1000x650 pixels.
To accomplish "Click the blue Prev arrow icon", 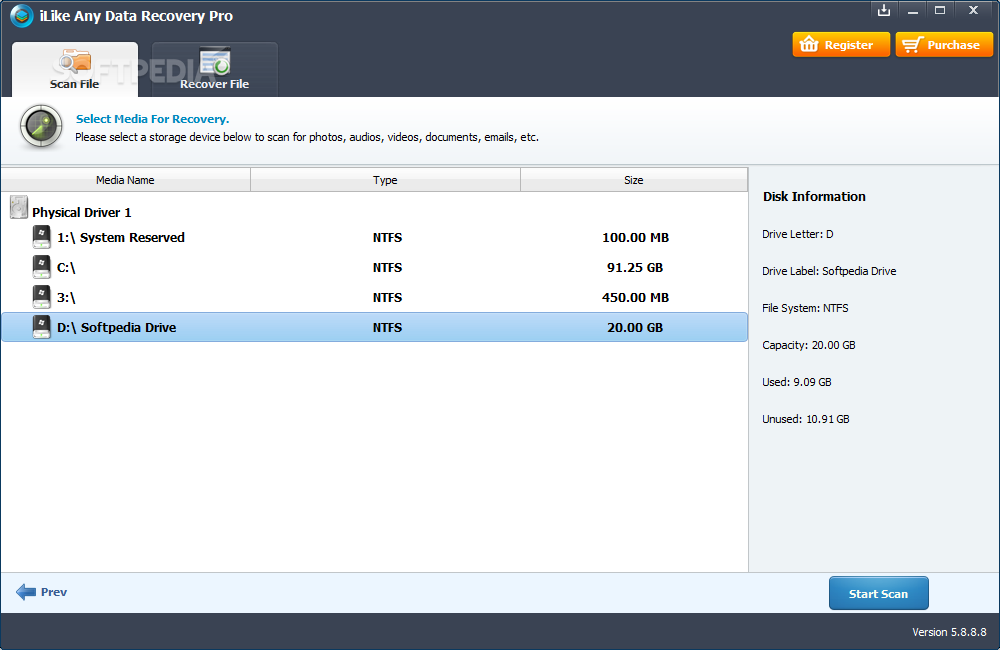I will tap(26, 592).
